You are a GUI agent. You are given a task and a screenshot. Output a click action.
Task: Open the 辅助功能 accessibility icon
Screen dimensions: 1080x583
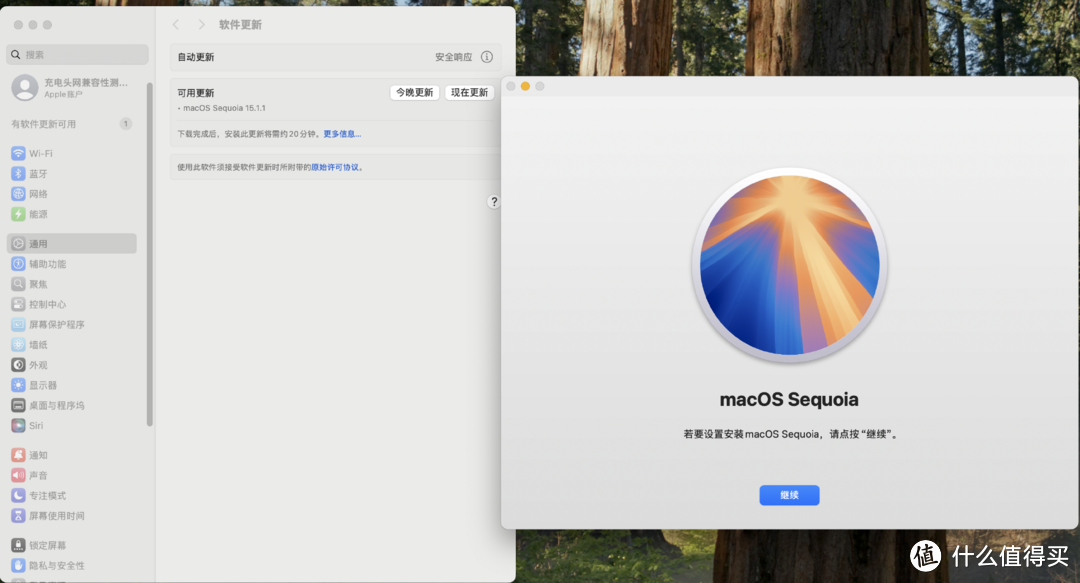tap(19, 264)
